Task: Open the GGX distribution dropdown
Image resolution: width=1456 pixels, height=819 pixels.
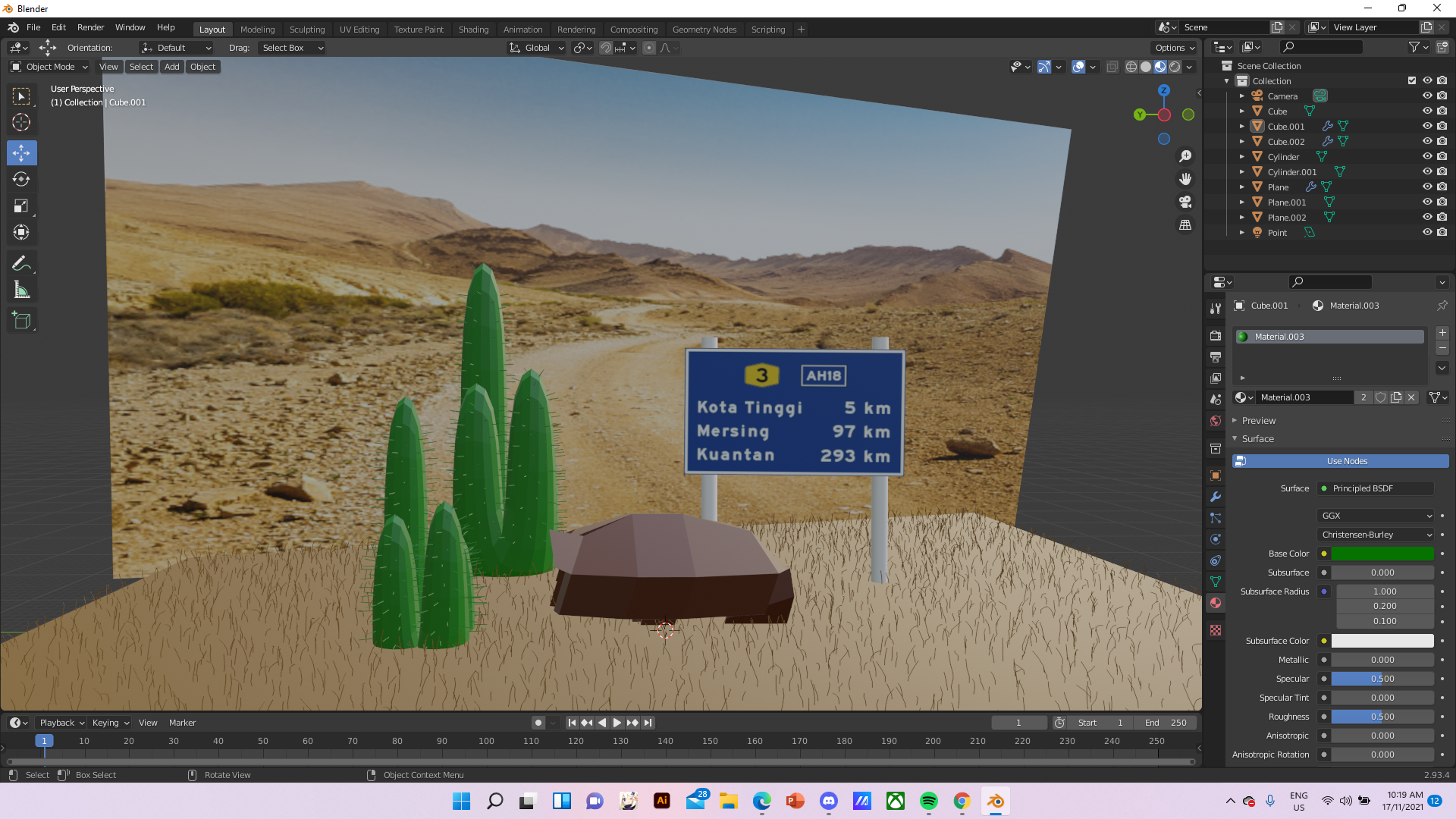Action: pyautogui.click(x=1376, y=516)
